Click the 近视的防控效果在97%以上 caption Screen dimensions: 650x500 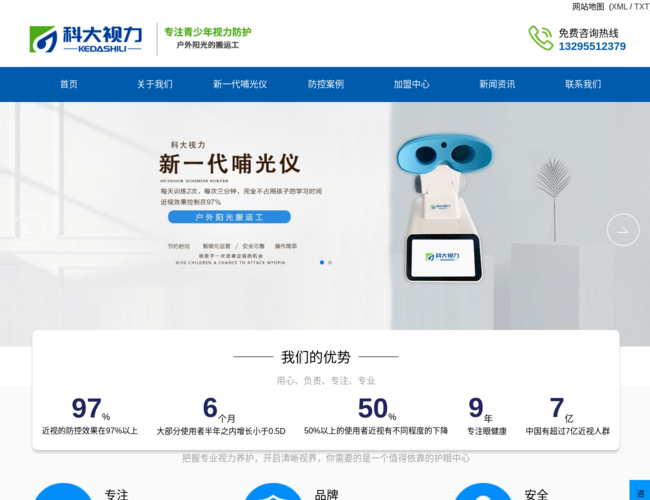(90, 431)
